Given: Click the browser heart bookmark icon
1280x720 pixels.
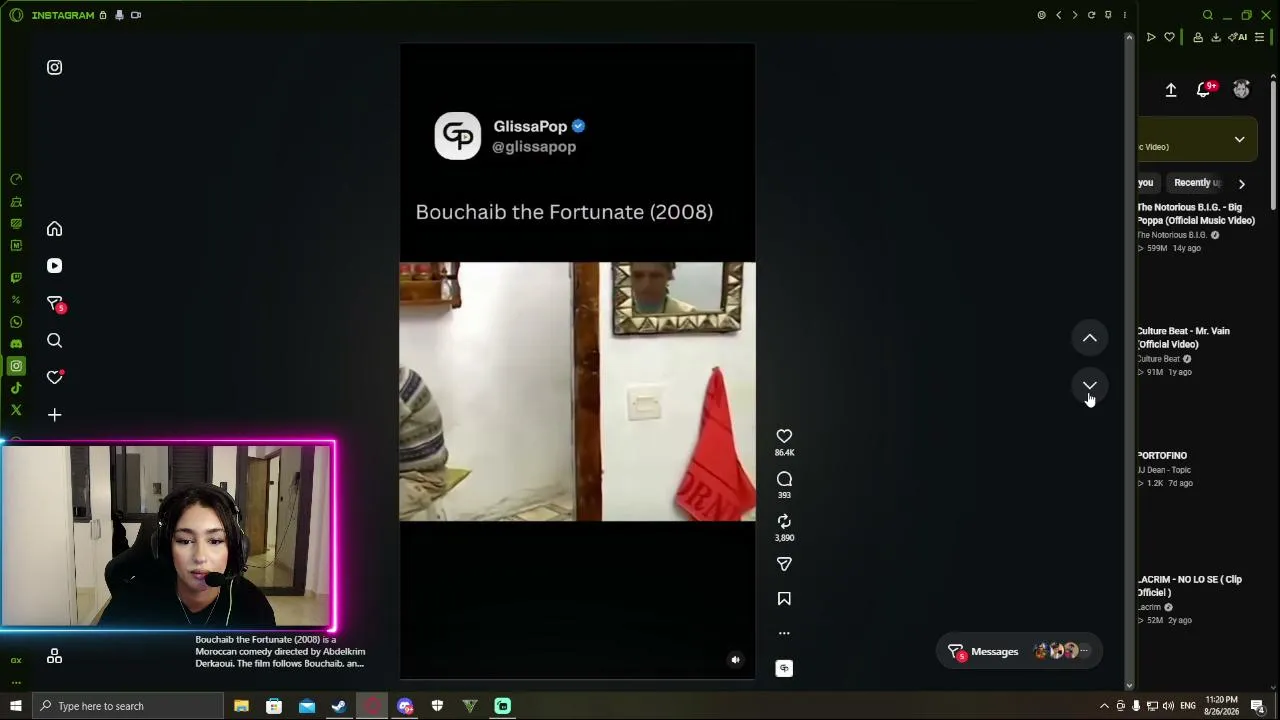Looking at the screenshot, I should tap(1169, 37).
